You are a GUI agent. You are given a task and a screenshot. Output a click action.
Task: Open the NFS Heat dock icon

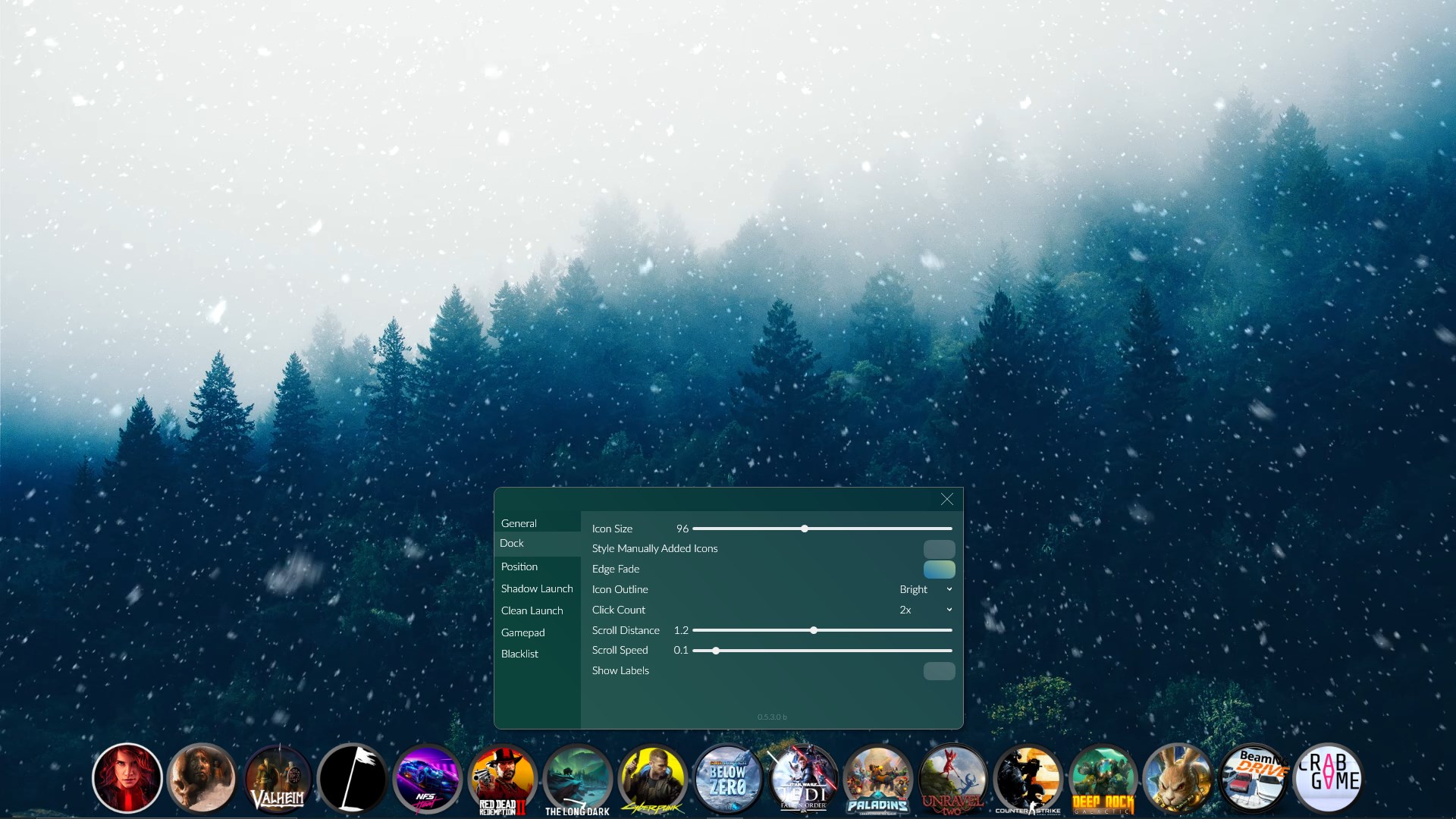coord(428,779)
